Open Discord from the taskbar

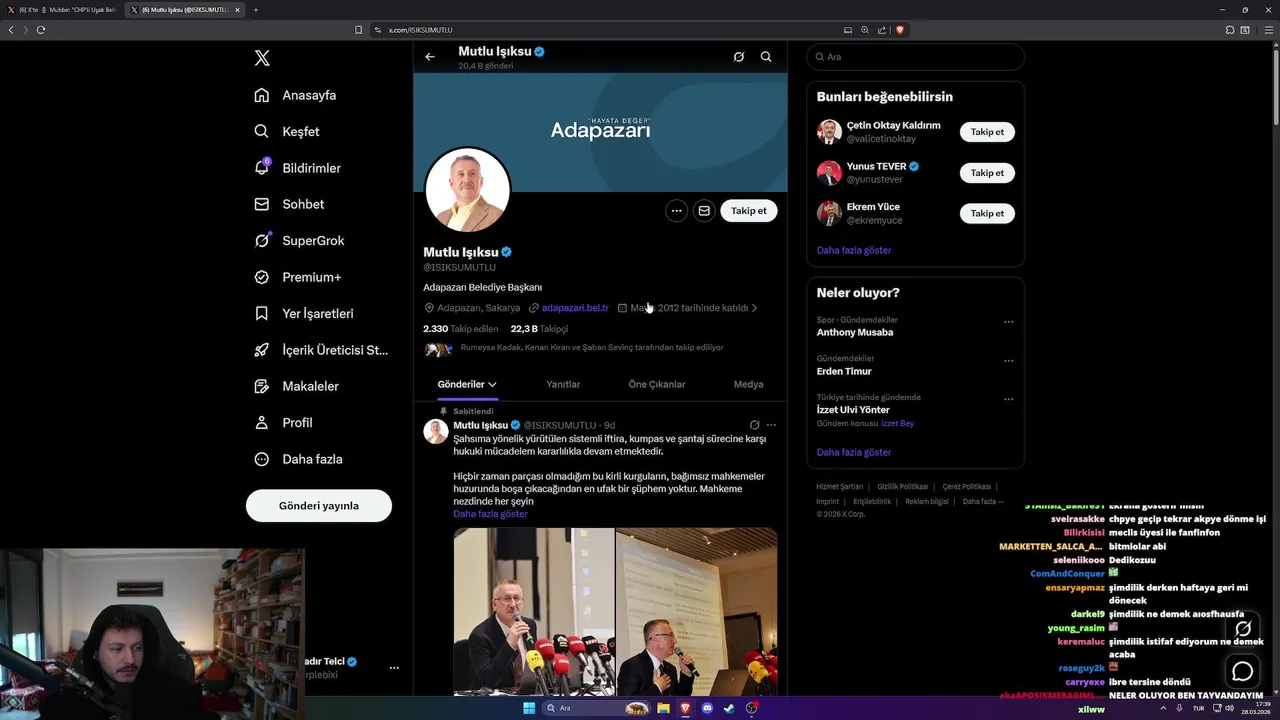707,708
